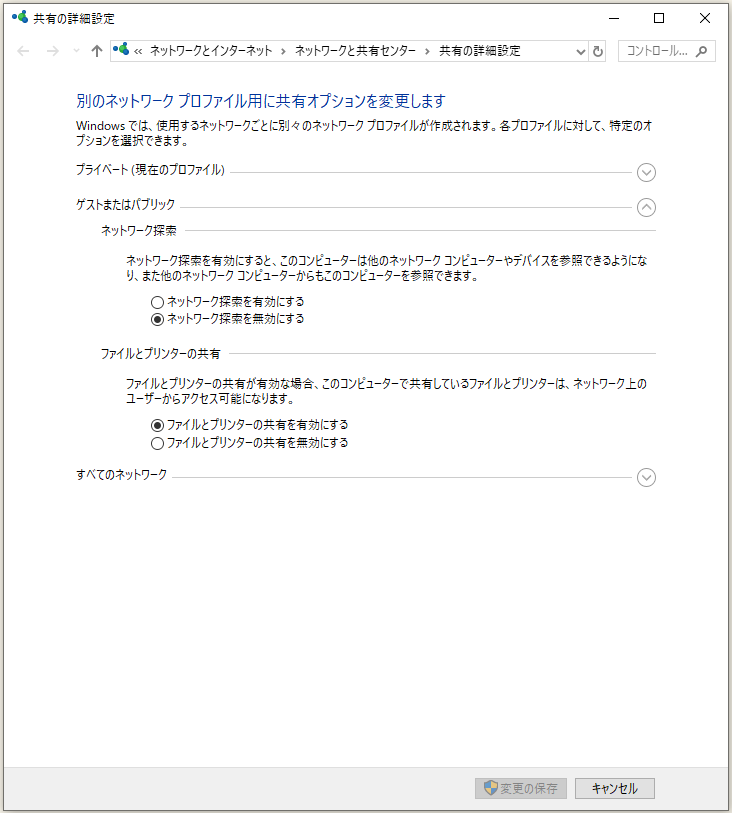Select ファイルとプリンターの共有を無効にする
732x813 pixels.
[249, 443]
